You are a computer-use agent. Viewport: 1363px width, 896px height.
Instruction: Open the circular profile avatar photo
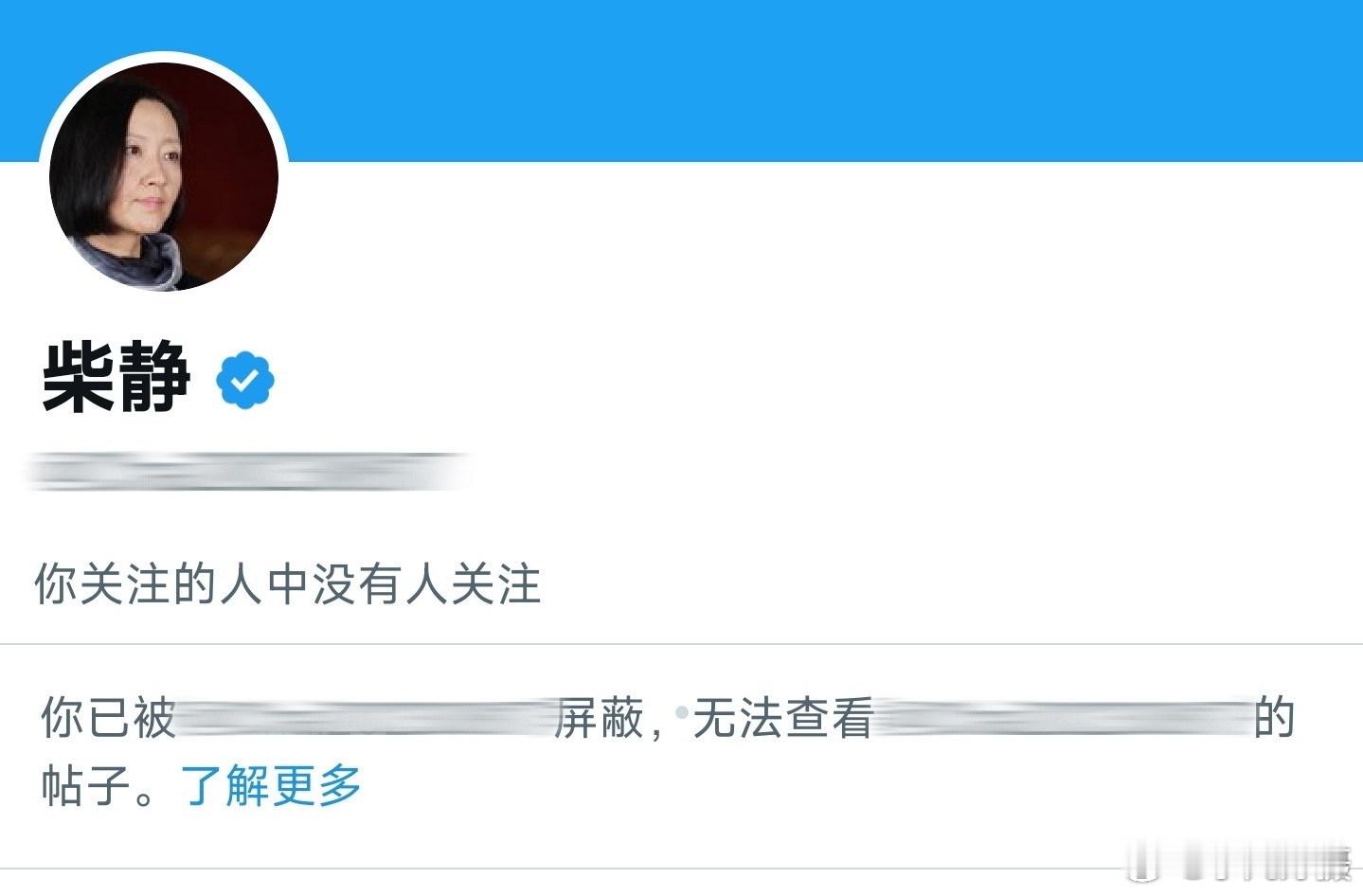coord(164,177)
